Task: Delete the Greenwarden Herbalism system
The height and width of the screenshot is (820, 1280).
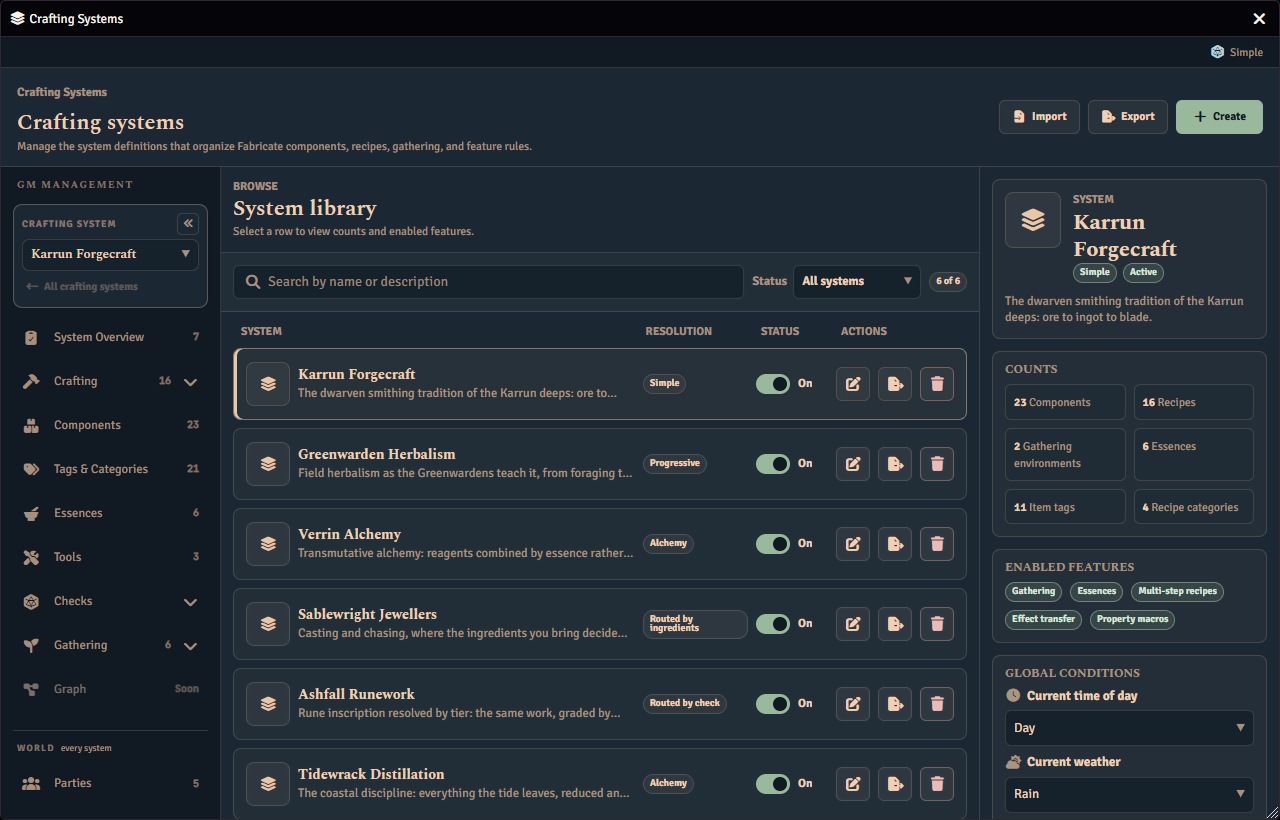Action: coord(937,464)
